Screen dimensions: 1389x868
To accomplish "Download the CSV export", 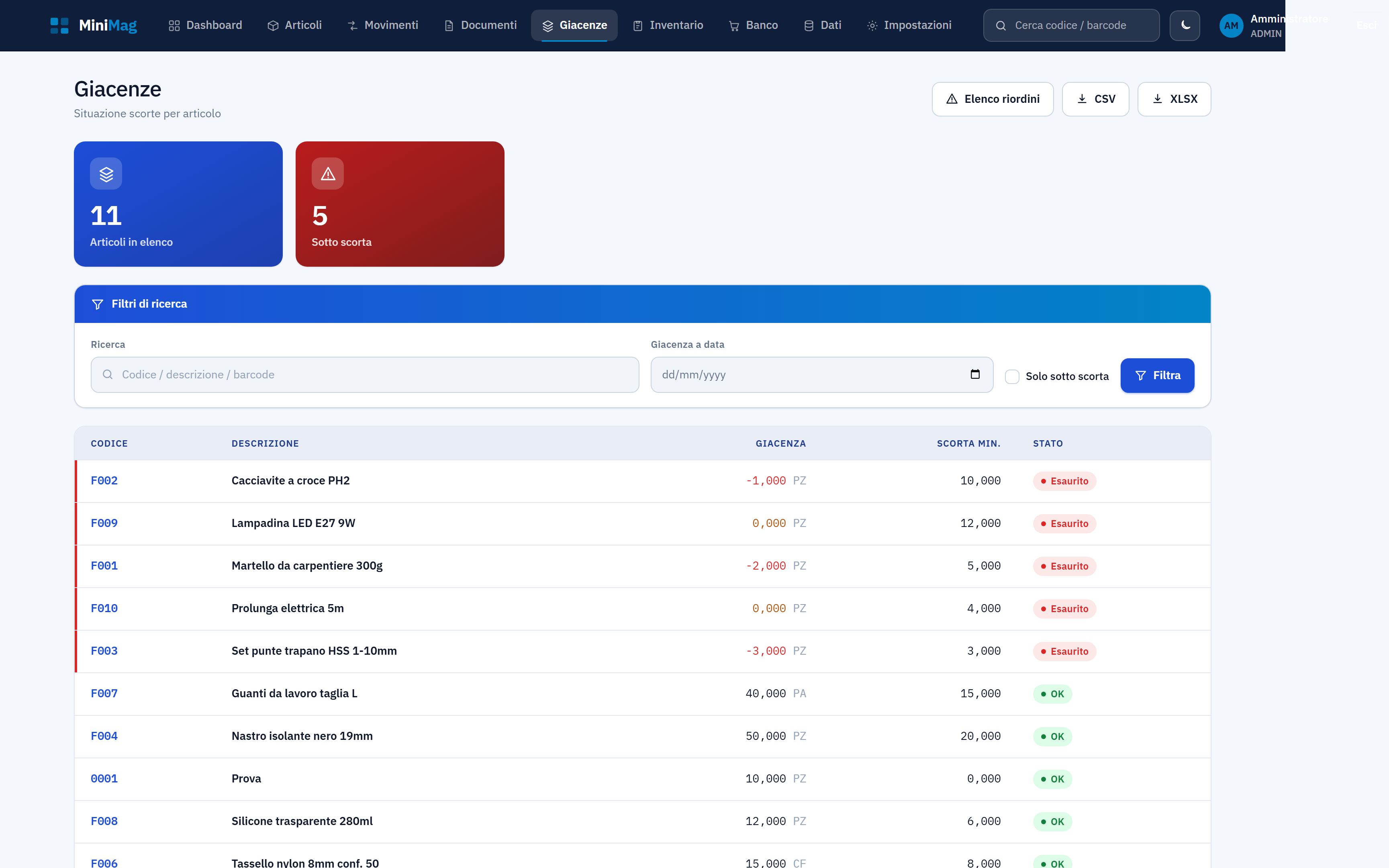I will coord(1095,99).
